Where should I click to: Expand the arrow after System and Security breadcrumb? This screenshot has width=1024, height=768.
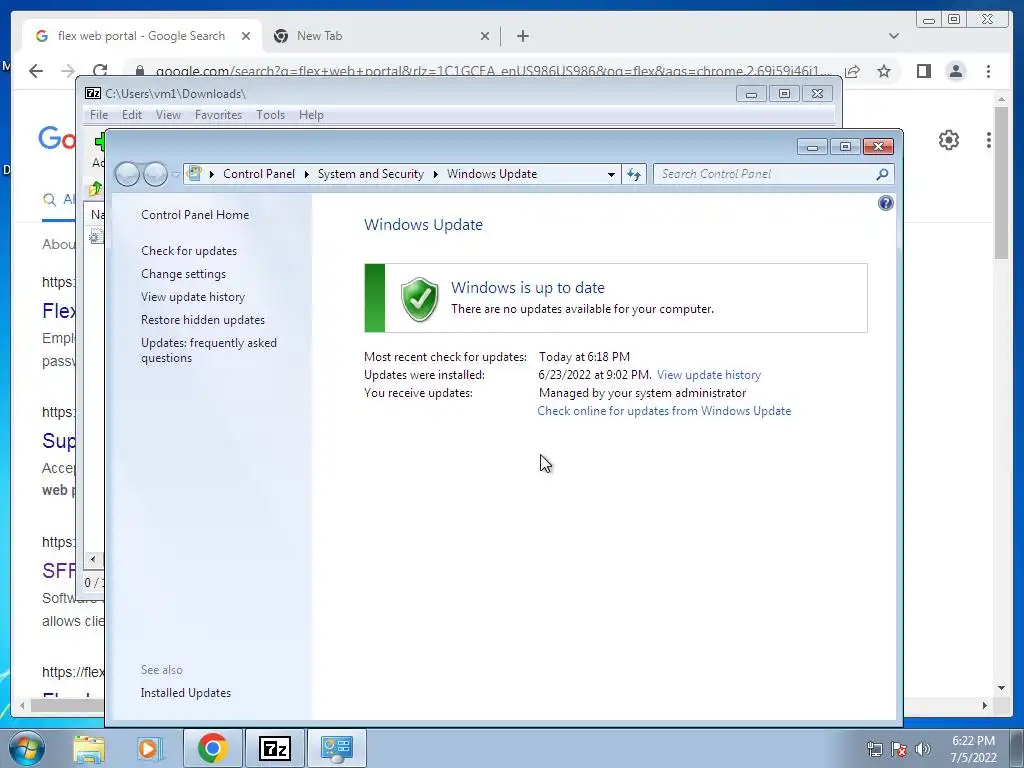click(x=435, y=174)
